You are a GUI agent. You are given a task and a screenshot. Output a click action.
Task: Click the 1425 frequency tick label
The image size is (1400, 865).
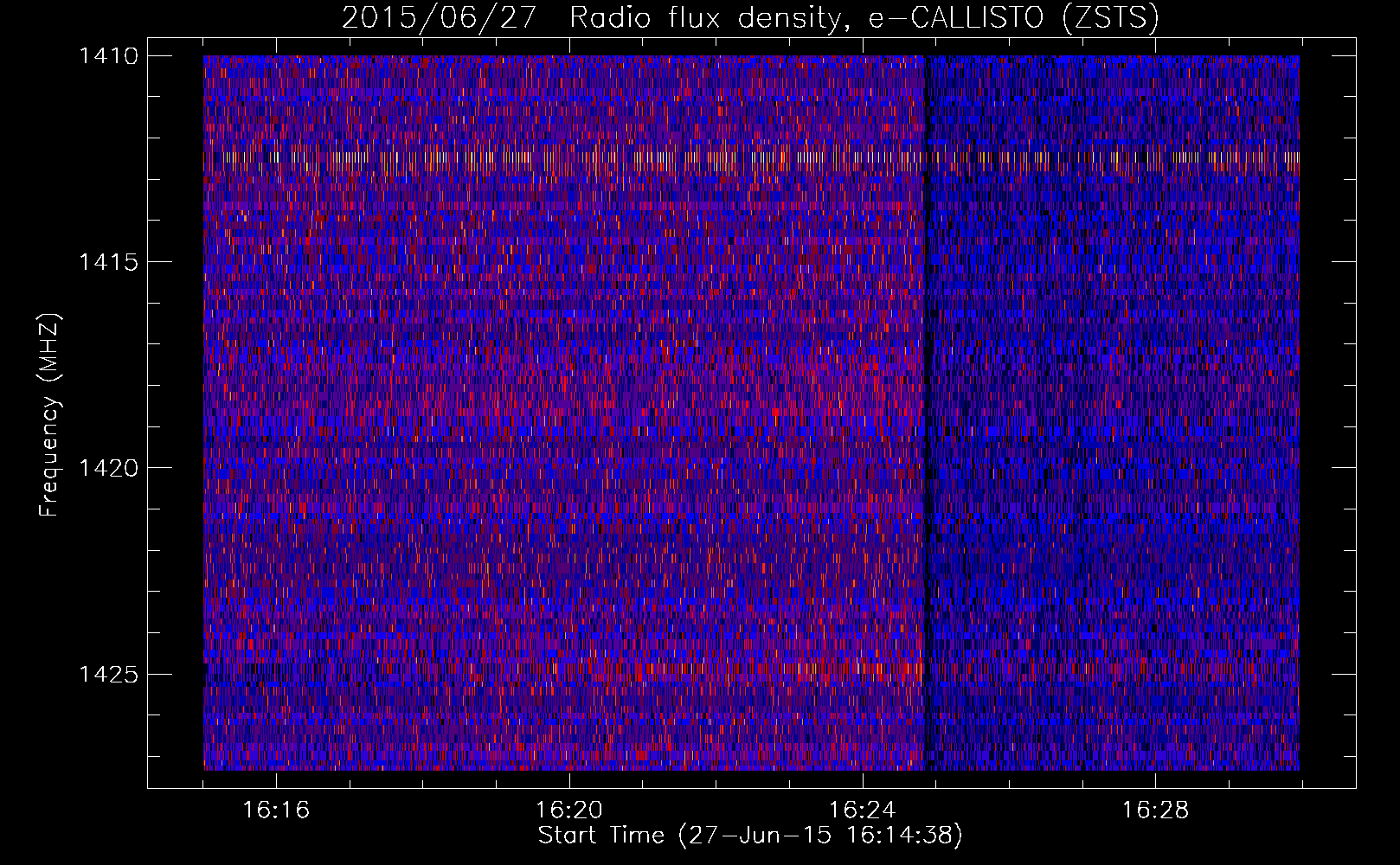pyautogui.click(x=108, y=674)
